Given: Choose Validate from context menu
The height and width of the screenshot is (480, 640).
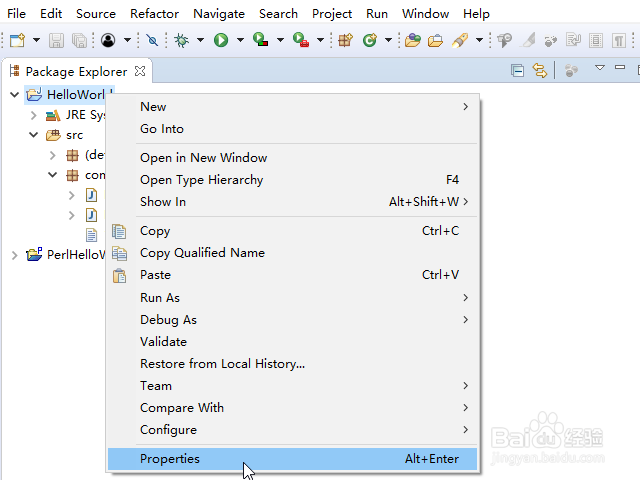Looking at the screenshot, I should tap(292, 342).
